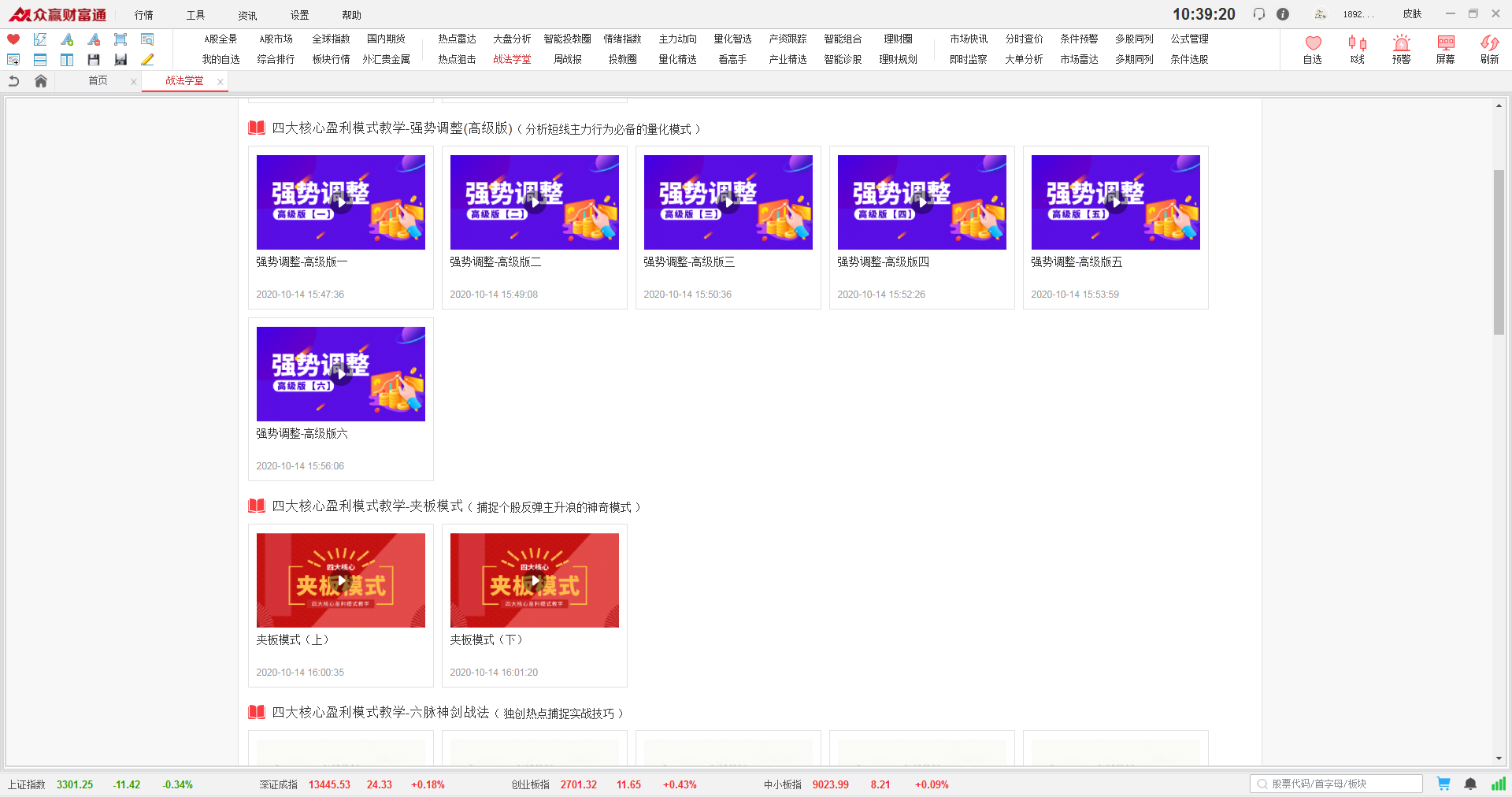This screenshot has height=797, width=1512.
Task: Click the 创业板指 value 2701.32
Action: click(x=579, y=784)
